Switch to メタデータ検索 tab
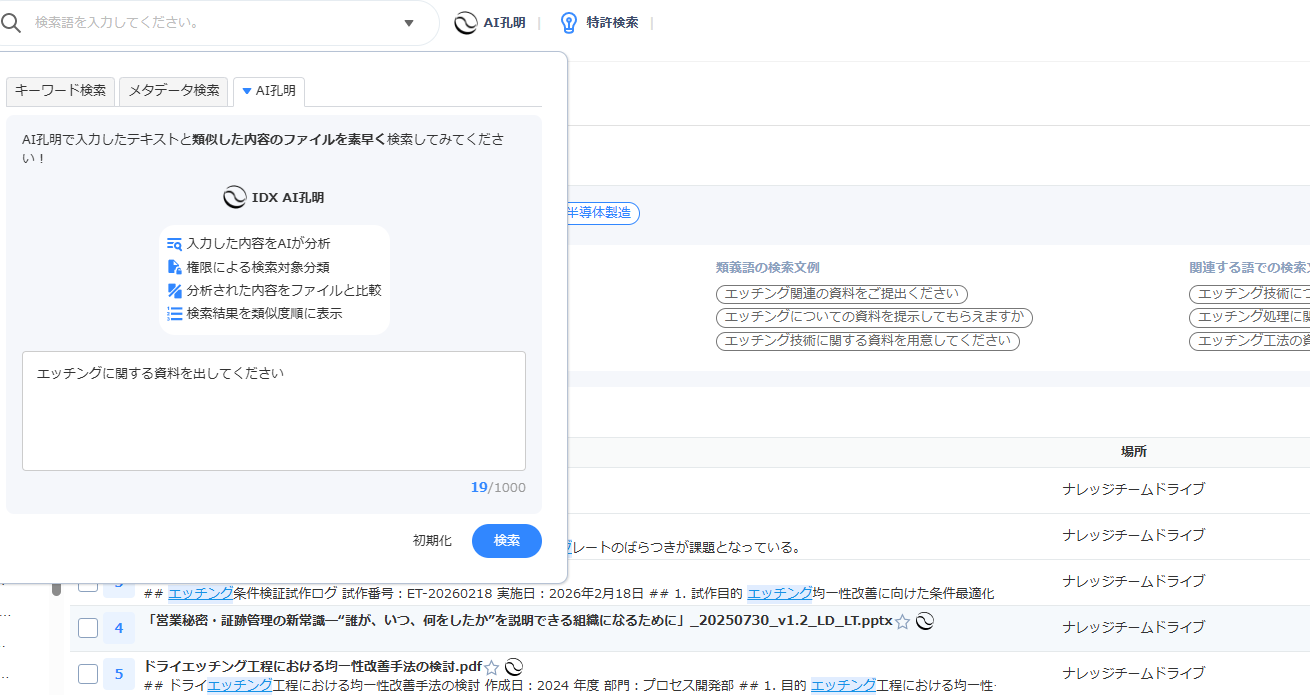This screenshot has width=1310, height=695. pyautogui.click(x=174, y=90)
